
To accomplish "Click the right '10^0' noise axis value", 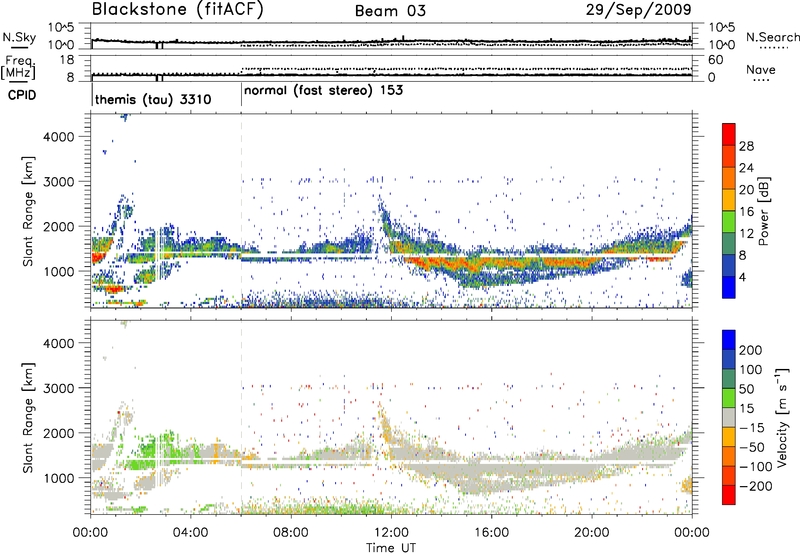I will coord(721,45).
